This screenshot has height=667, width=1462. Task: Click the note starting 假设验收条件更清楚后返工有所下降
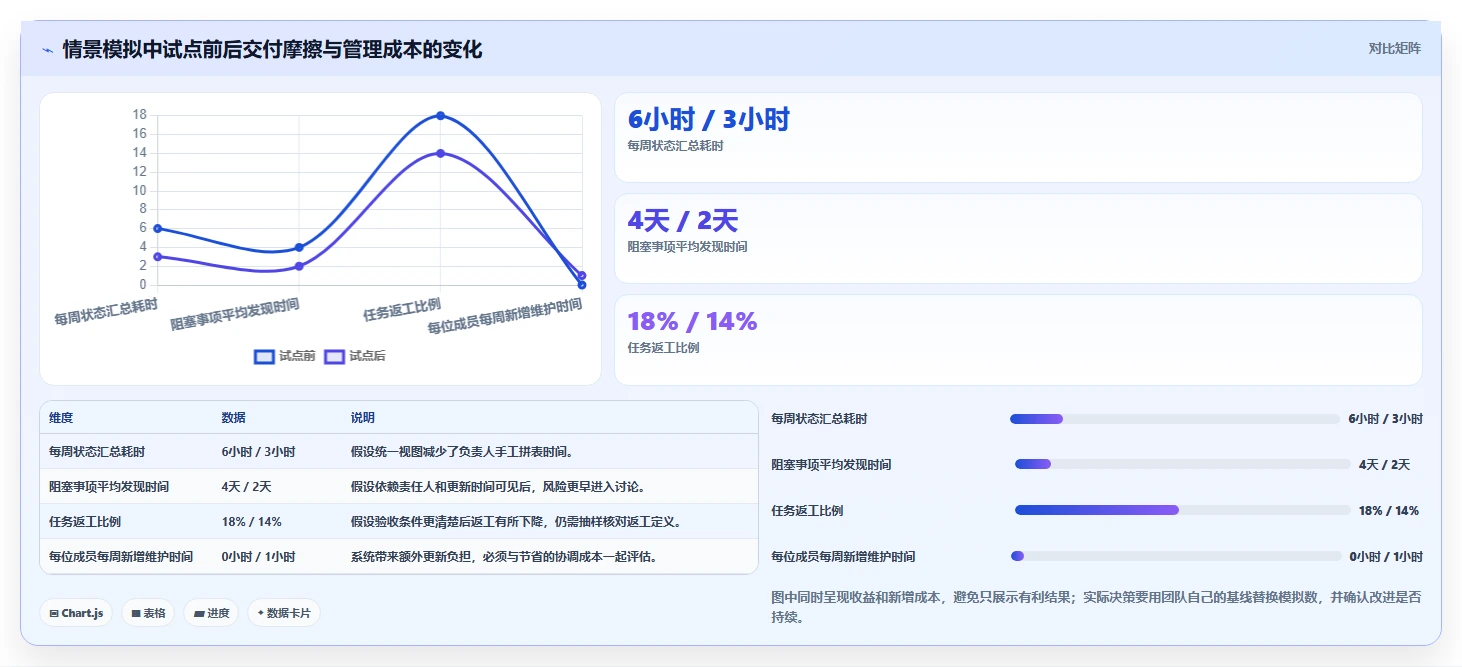point(516,522)
